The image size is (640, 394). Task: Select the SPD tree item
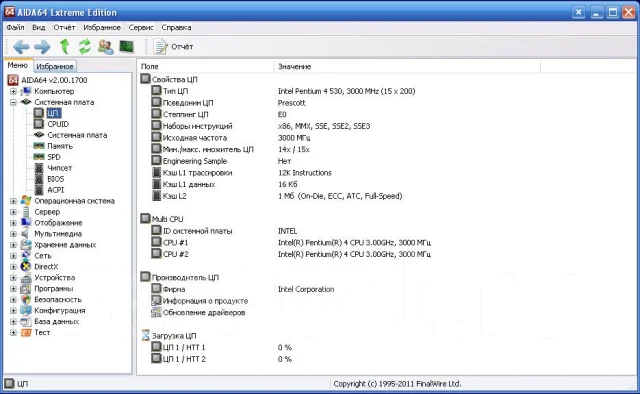[x=53, y=157]
